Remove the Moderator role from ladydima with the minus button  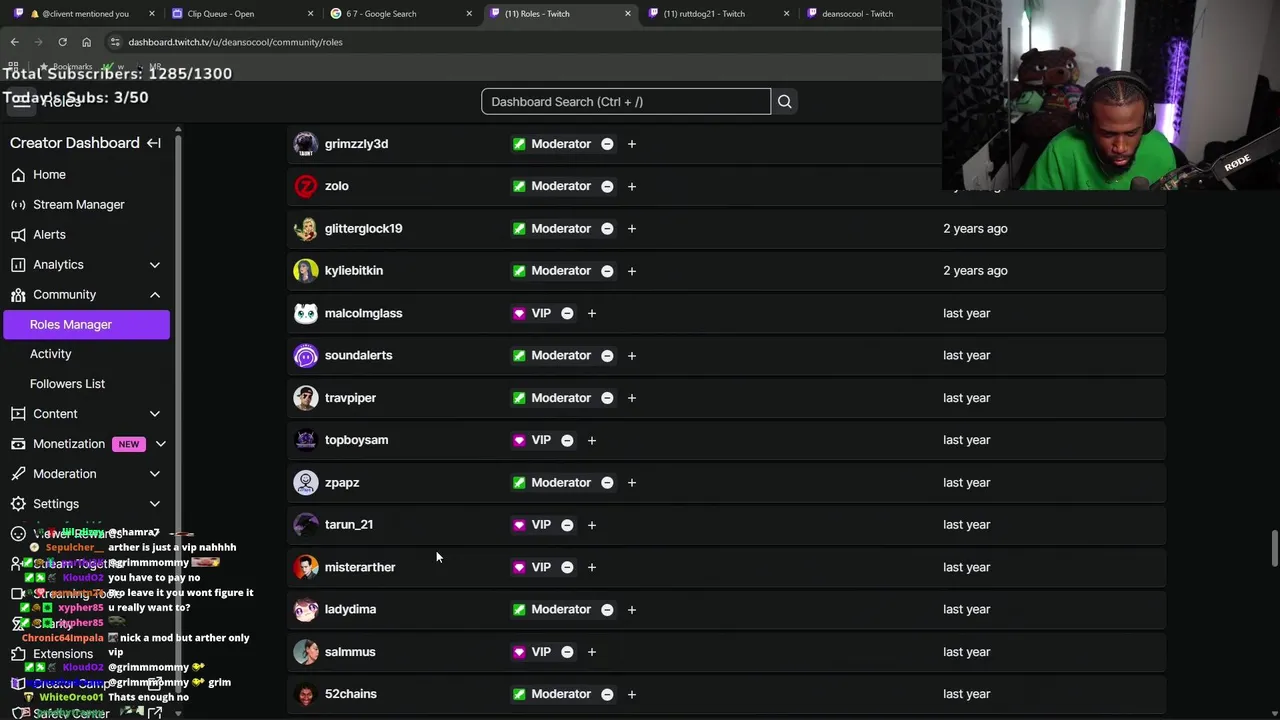(x=607, y=609)
